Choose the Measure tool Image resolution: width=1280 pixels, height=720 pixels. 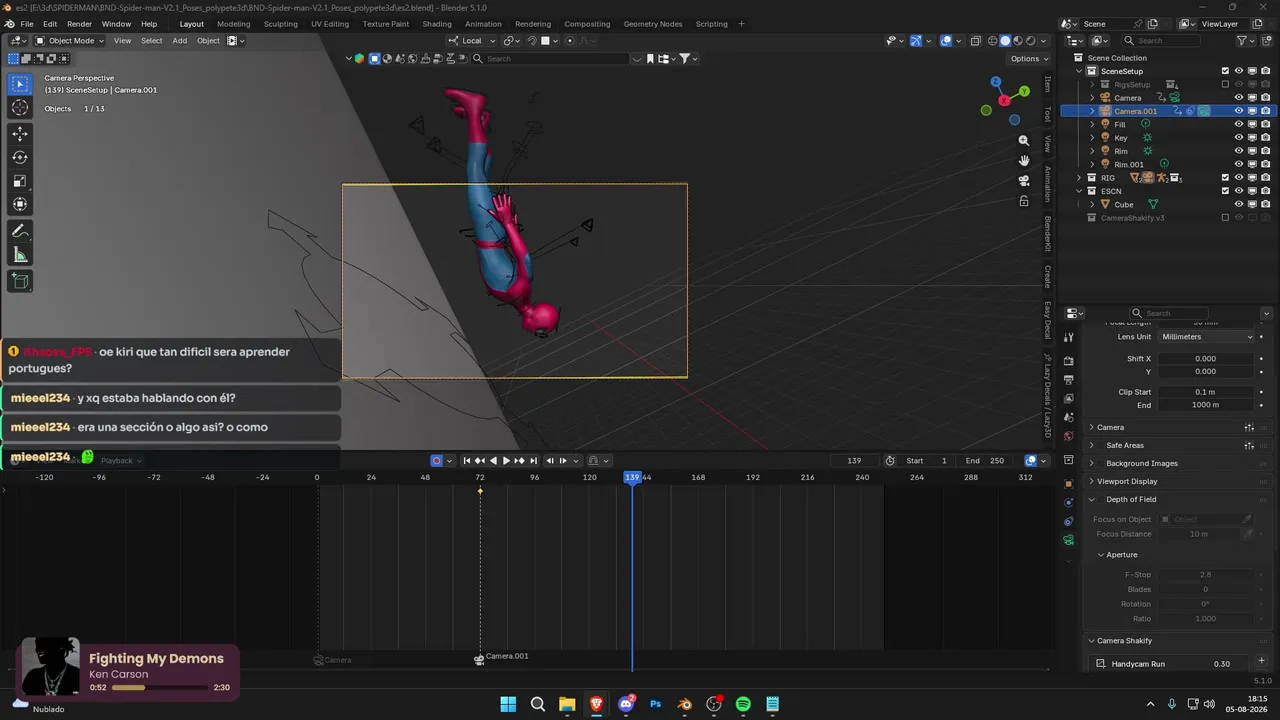coord(20,255)
